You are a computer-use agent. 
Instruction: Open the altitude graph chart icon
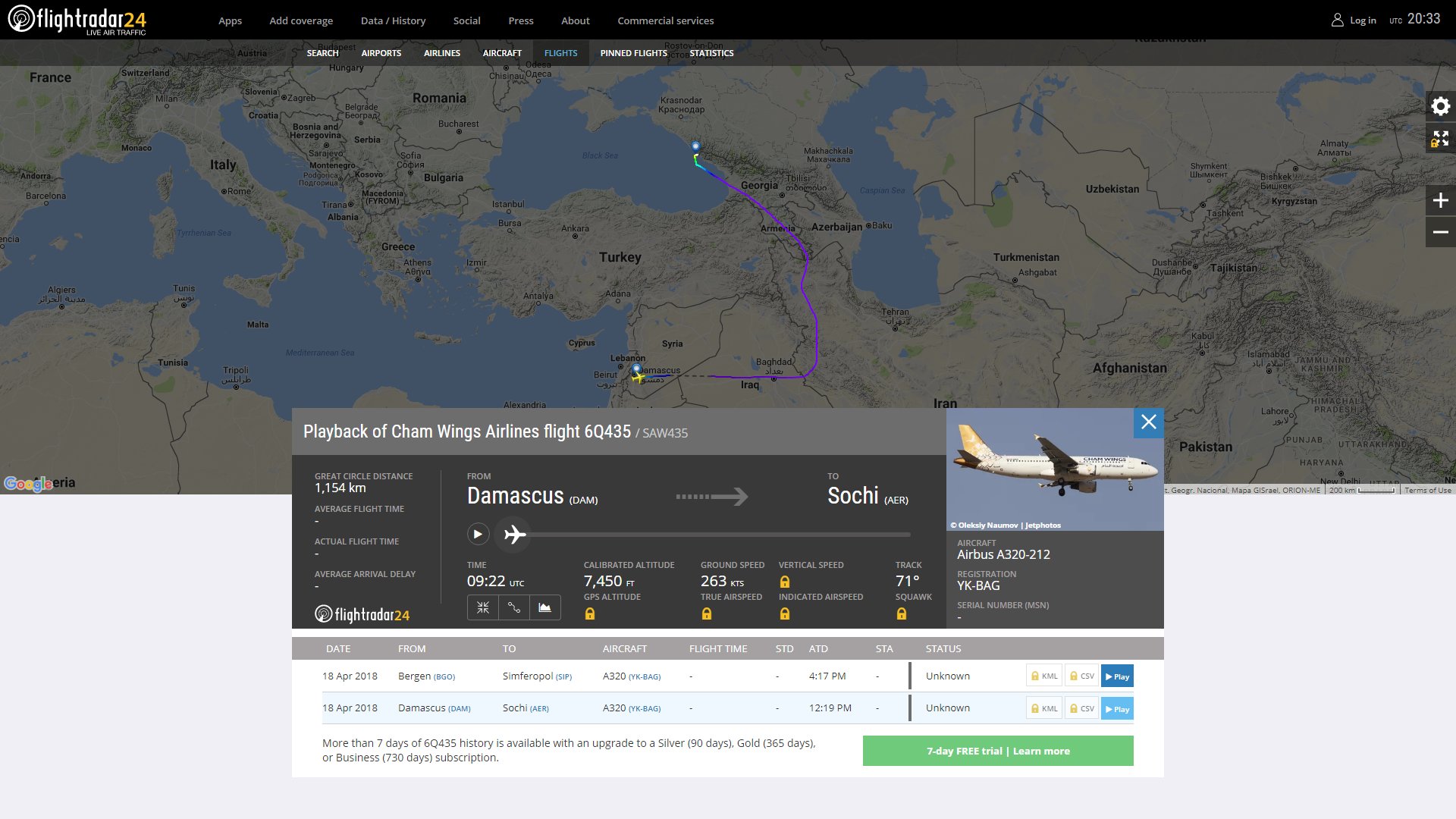545,607
